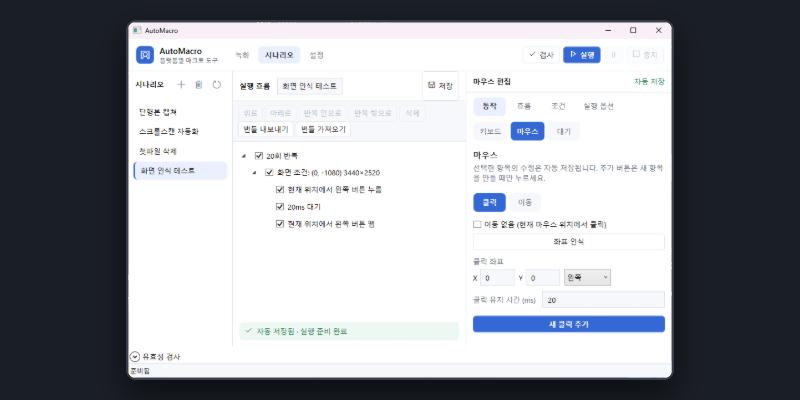The height and width of the screenshot is (400, 800).
Task: Click the AutoMacro blue logo icon
Action: [145, 55]
